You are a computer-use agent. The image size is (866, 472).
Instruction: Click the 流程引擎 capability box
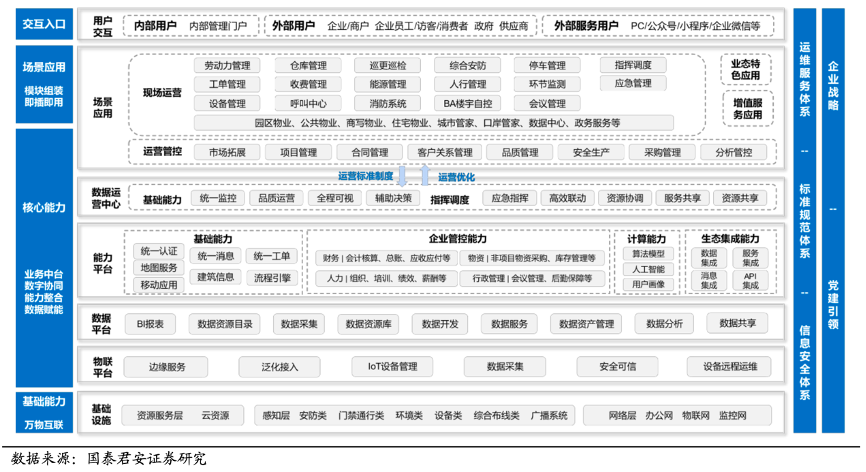click(272, 278)
